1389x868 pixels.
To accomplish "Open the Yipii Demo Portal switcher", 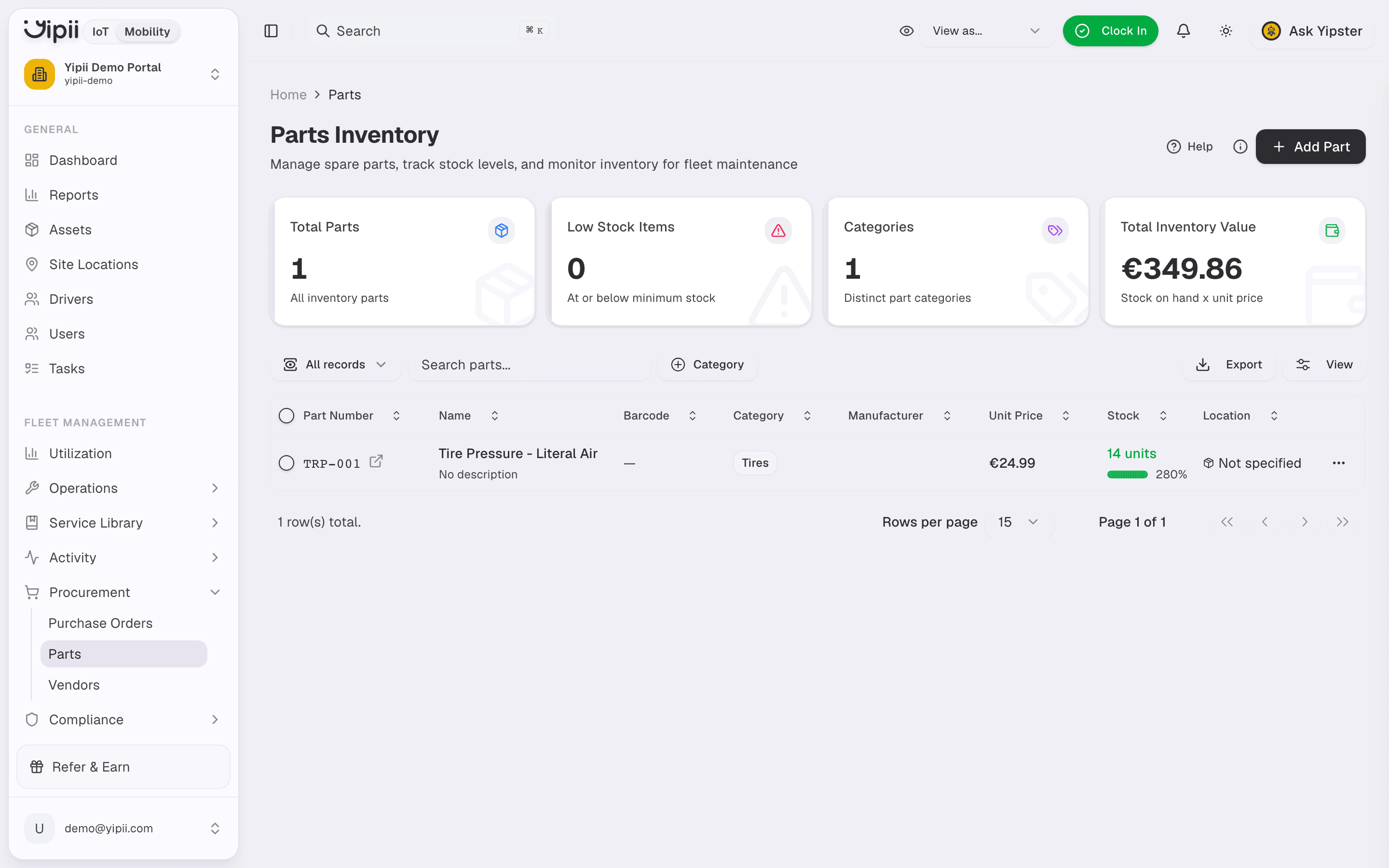I will (x=123, y=74).
